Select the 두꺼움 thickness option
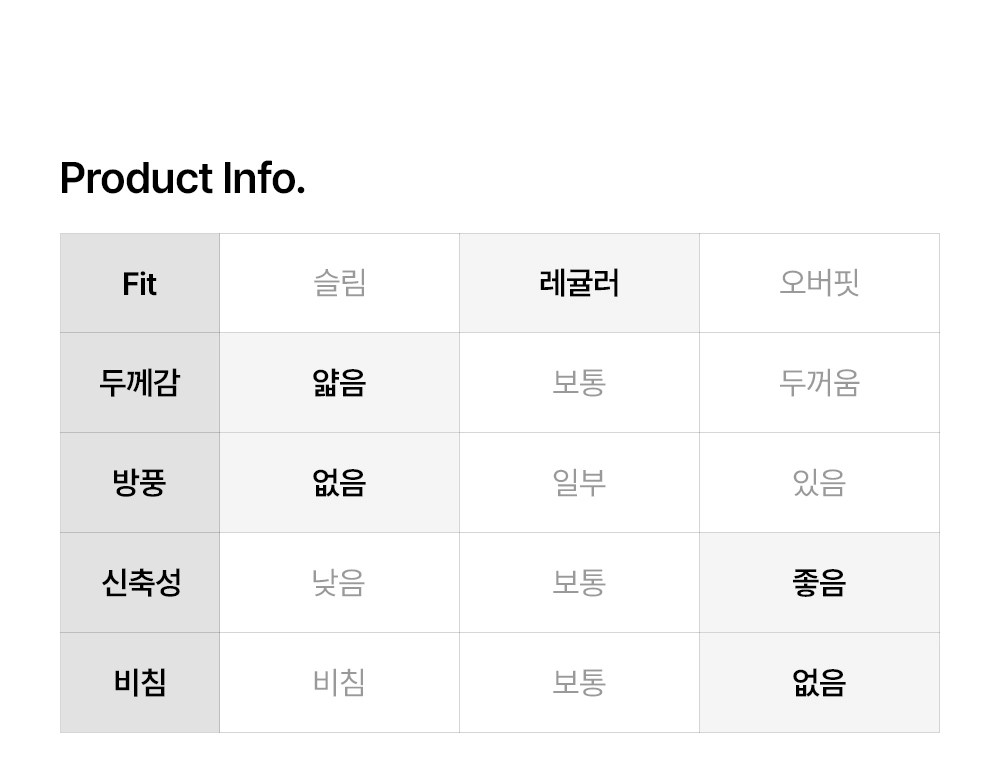1000x771 pixels. pos(819,383)
